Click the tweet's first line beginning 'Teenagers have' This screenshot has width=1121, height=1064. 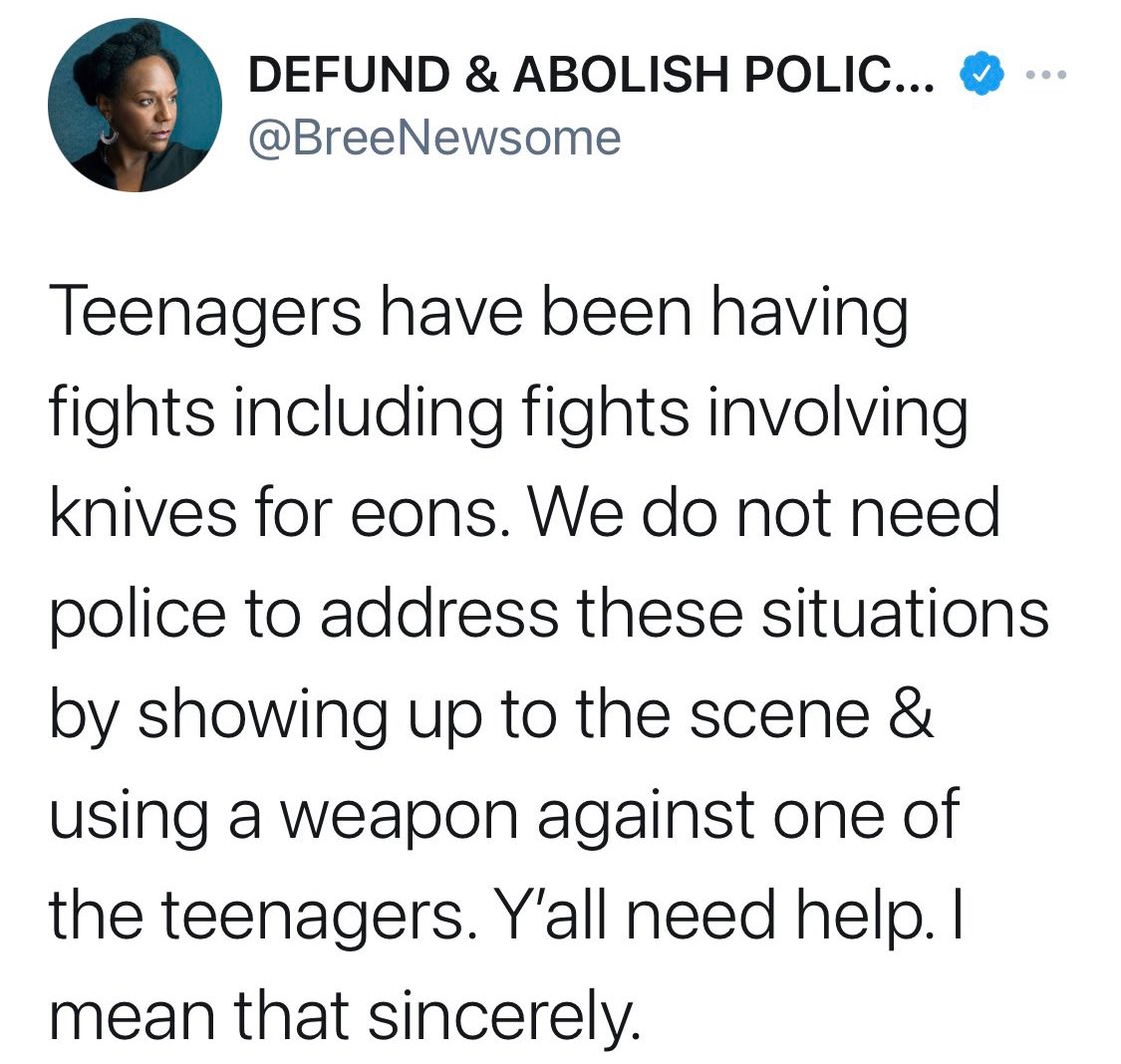pyautogui.click(x=479, y=315)
